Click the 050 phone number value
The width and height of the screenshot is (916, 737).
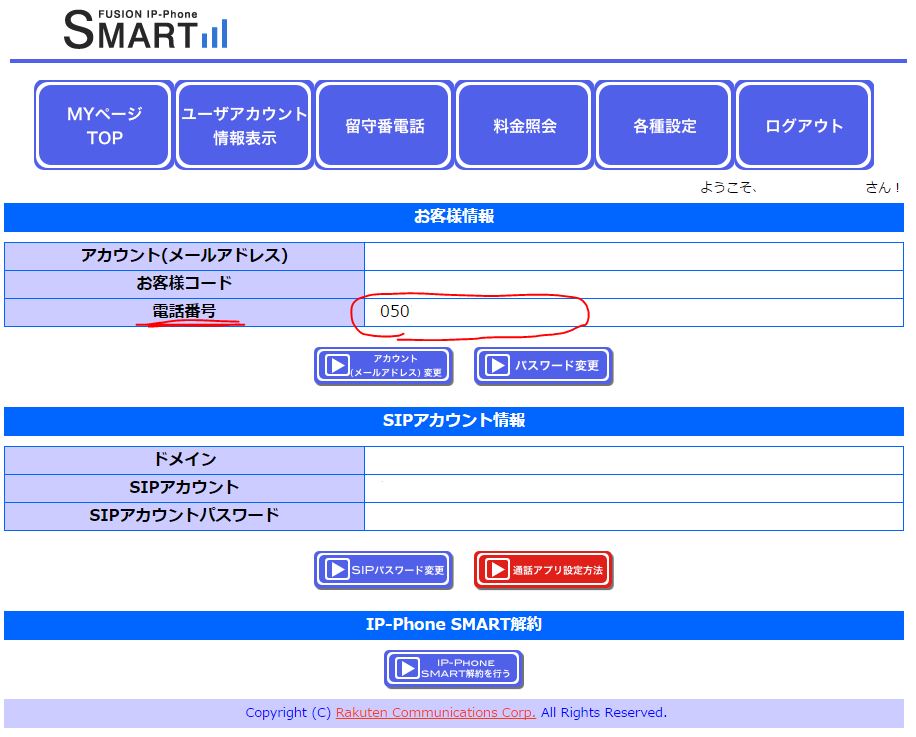coord(395,311)
